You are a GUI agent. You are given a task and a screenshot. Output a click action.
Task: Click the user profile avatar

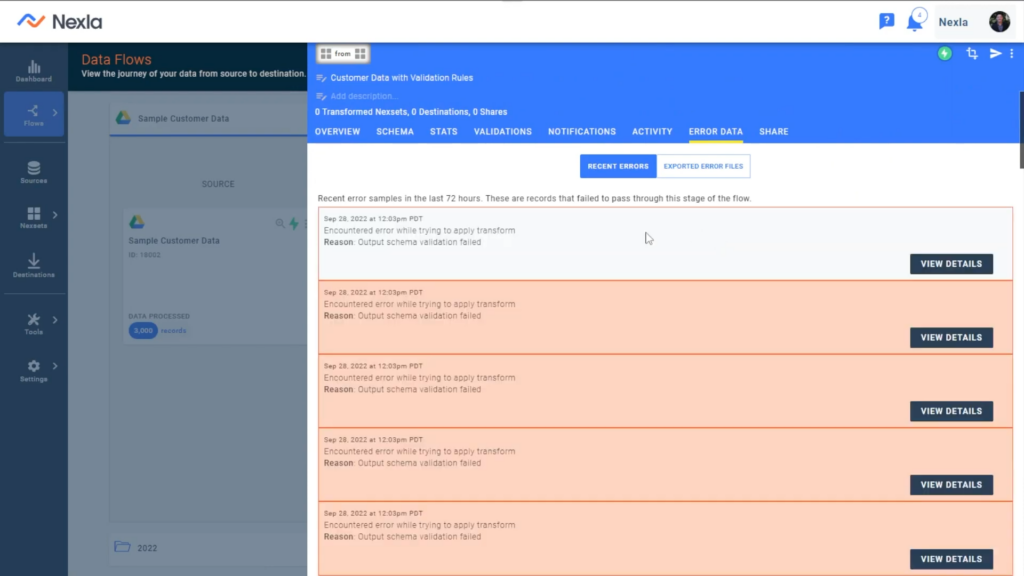coord(999,22)
